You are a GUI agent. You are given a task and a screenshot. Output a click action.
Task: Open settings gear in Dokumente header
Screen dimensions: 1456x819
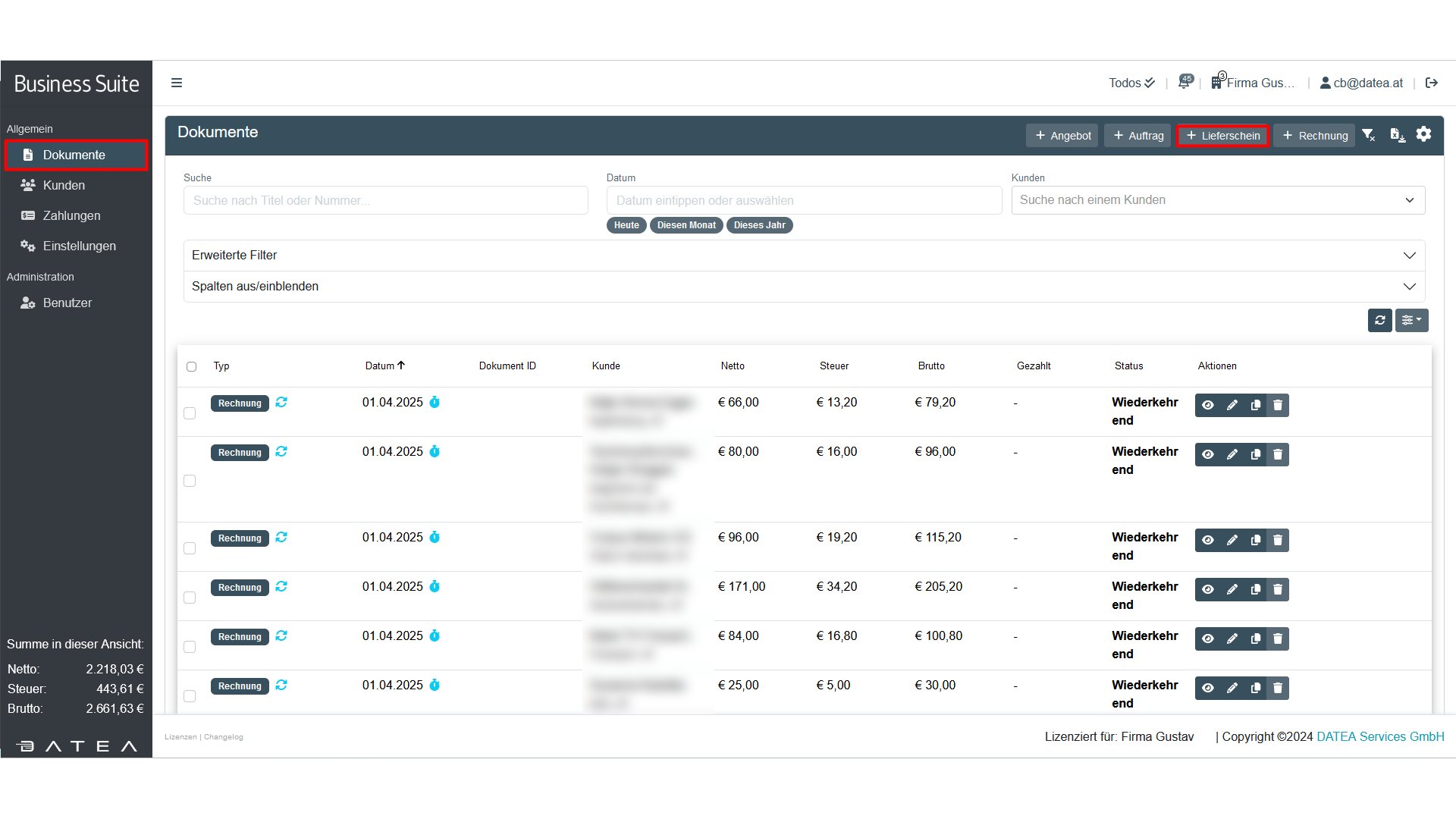(1423, 134)
